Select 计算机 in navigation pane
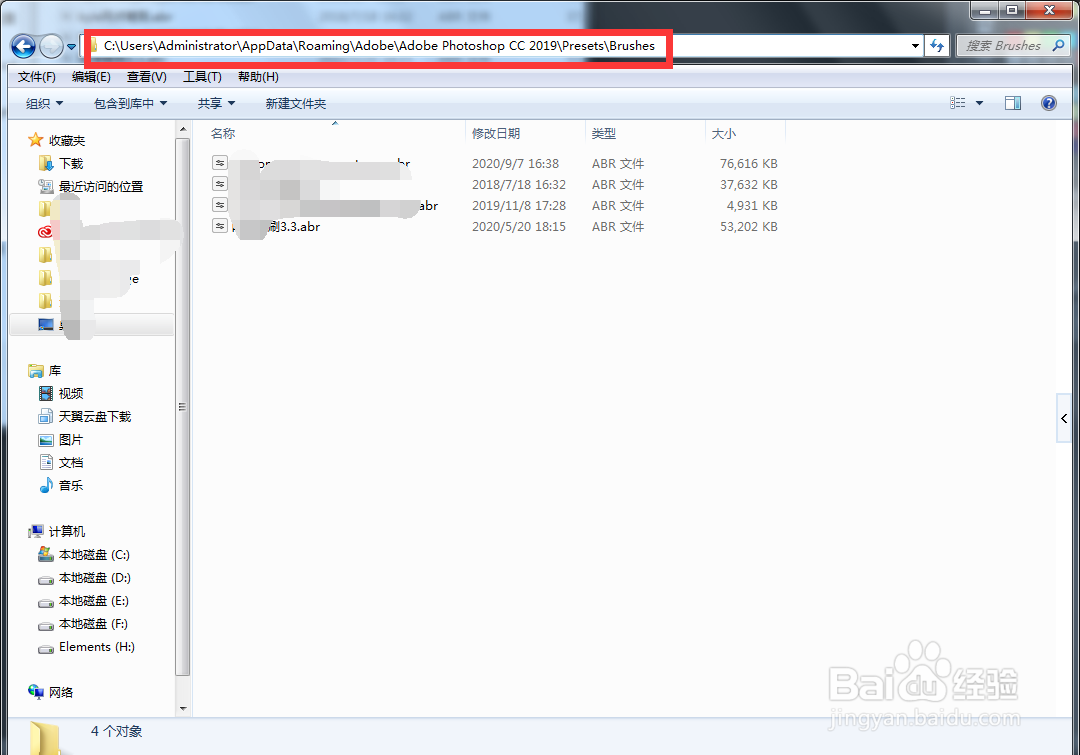The image size is (1080, 755). pos(67,532)
